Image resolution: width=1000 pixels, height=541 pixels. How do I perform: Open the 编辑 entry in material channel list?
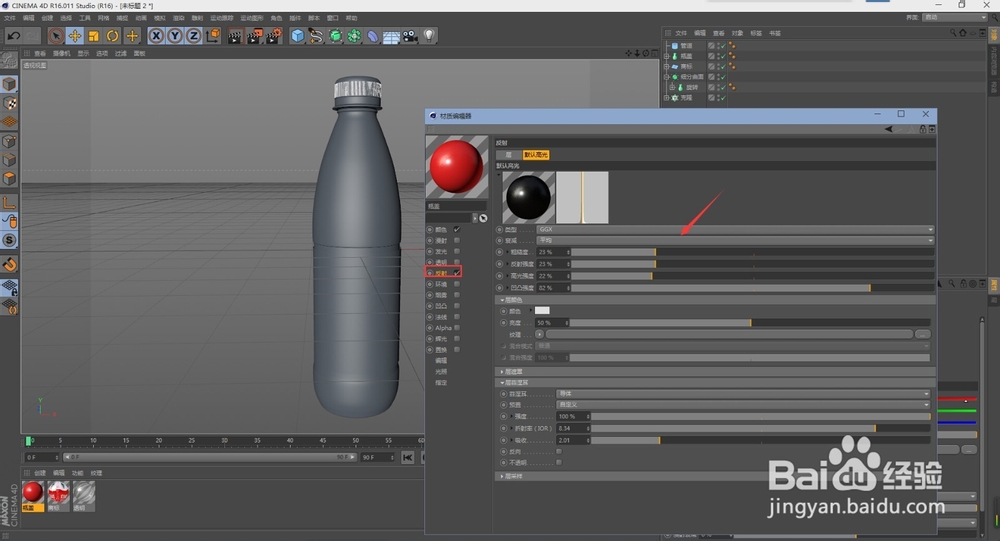[x=441, y=360]
